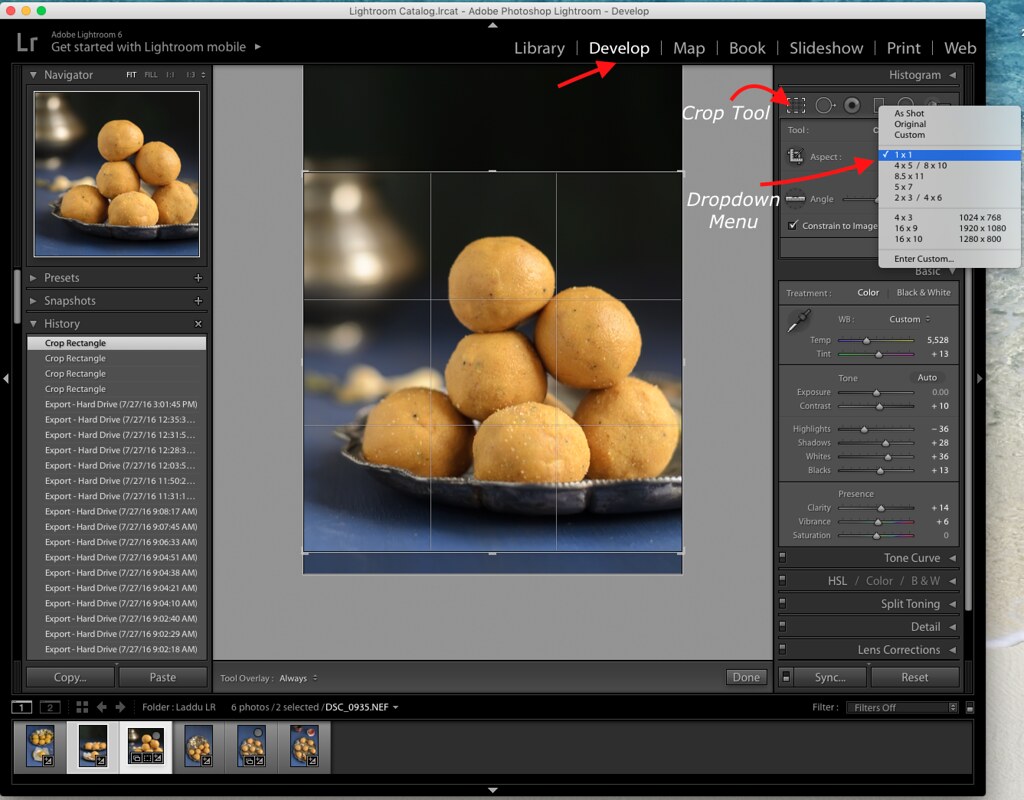Screen dimensions: 1024x800
Task: Open the Filters Off dropdown
Action: (901, 707)
